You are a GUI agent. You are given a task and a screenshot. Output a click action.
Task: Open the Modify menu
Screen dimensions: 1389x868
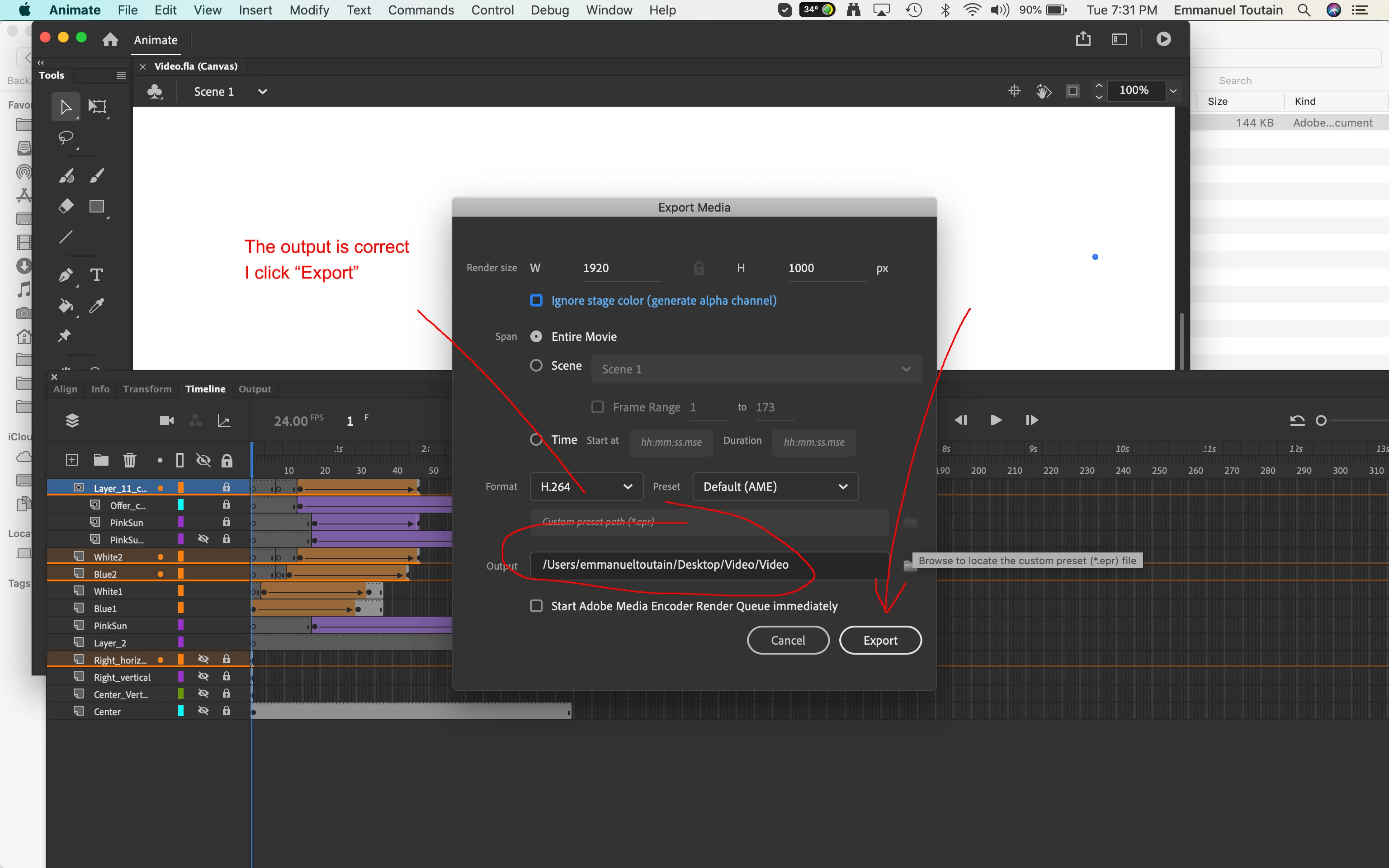(x=309, y=10)
